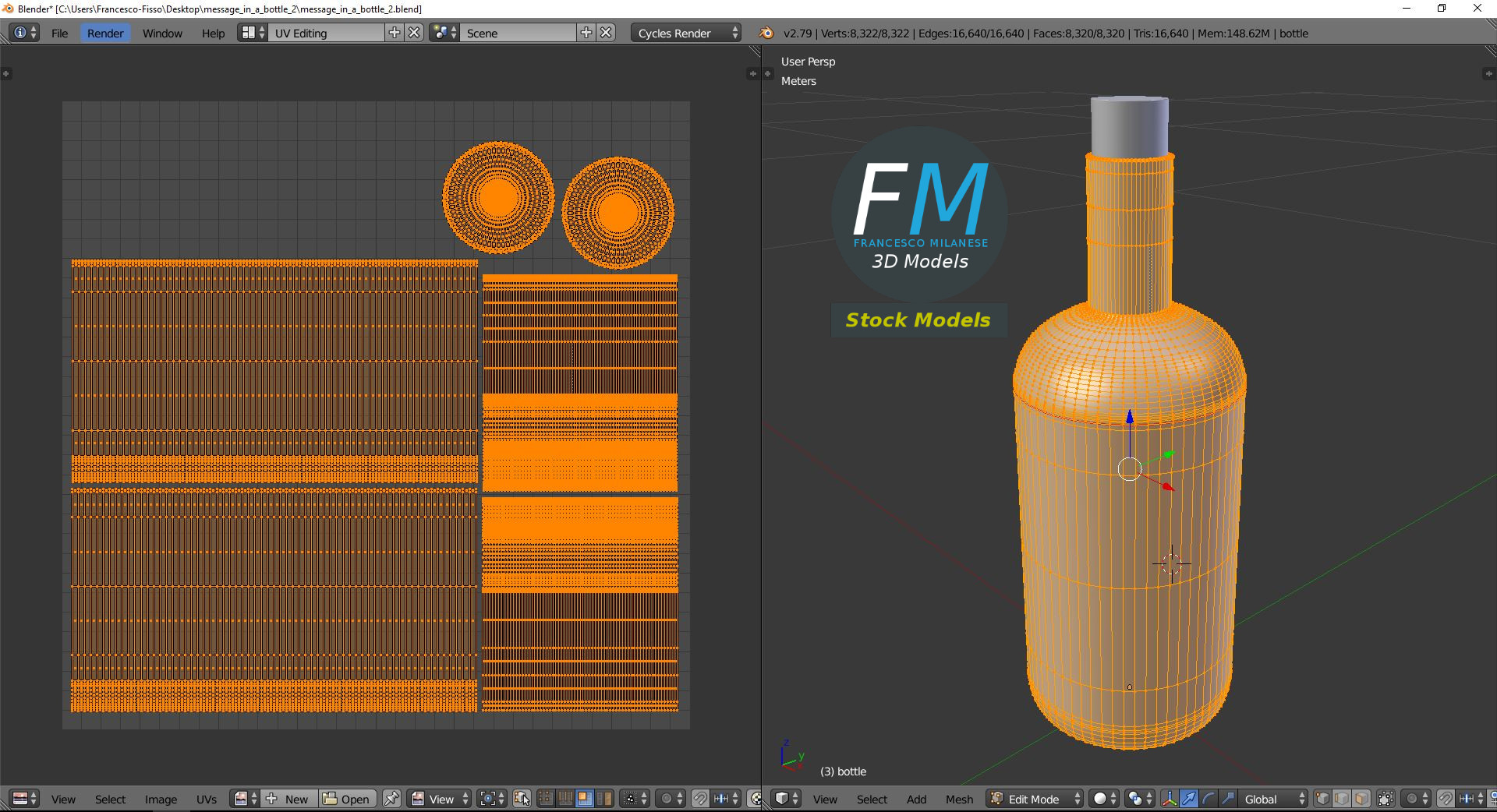Open the sticky selection mode dropdown

coord(635,799)
